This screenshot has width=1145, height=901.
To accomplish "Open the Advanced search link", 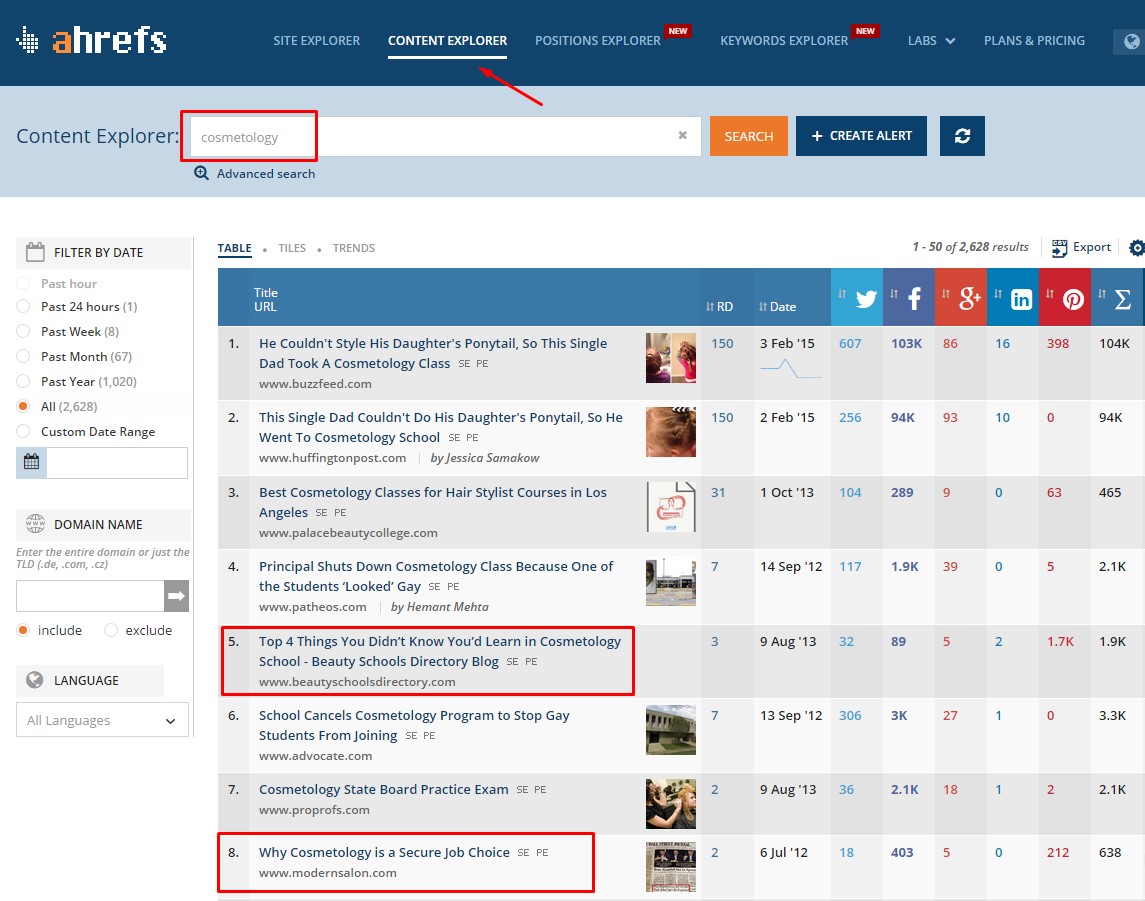I will 266,174.
